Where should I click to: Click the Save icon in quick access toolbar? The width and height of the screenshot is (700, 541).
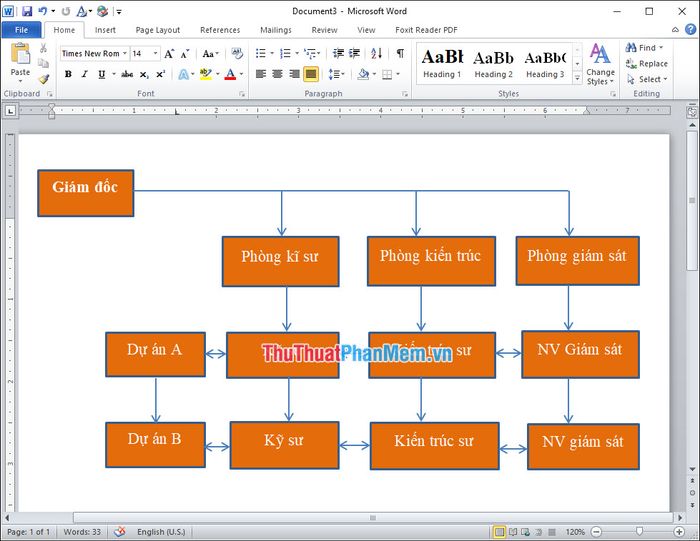point(27,12)
